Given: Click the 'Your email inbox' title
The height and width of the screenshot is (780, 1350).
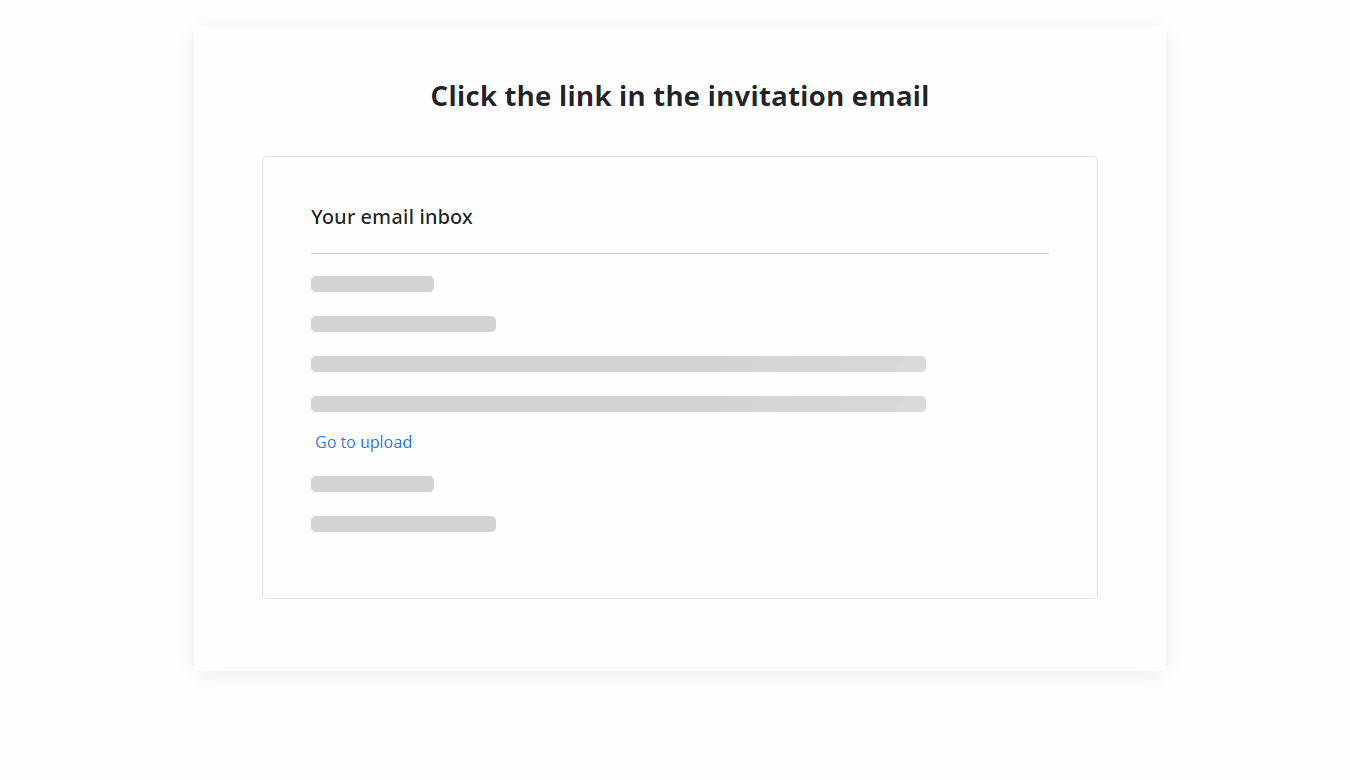Looking at the screenshot, I should [391, 217].
